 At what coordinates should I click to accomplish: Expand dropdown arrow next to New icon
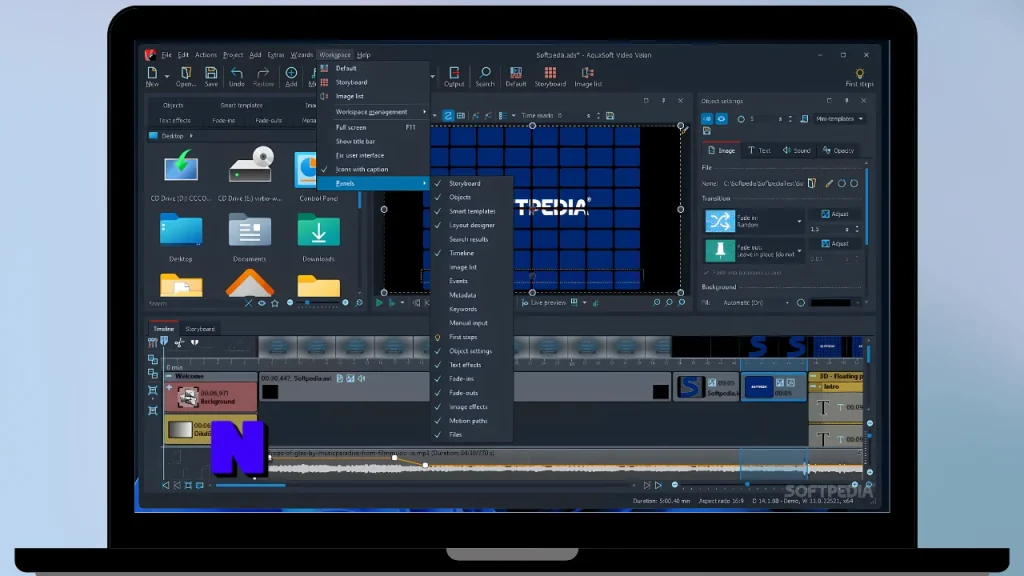point(167,76)
